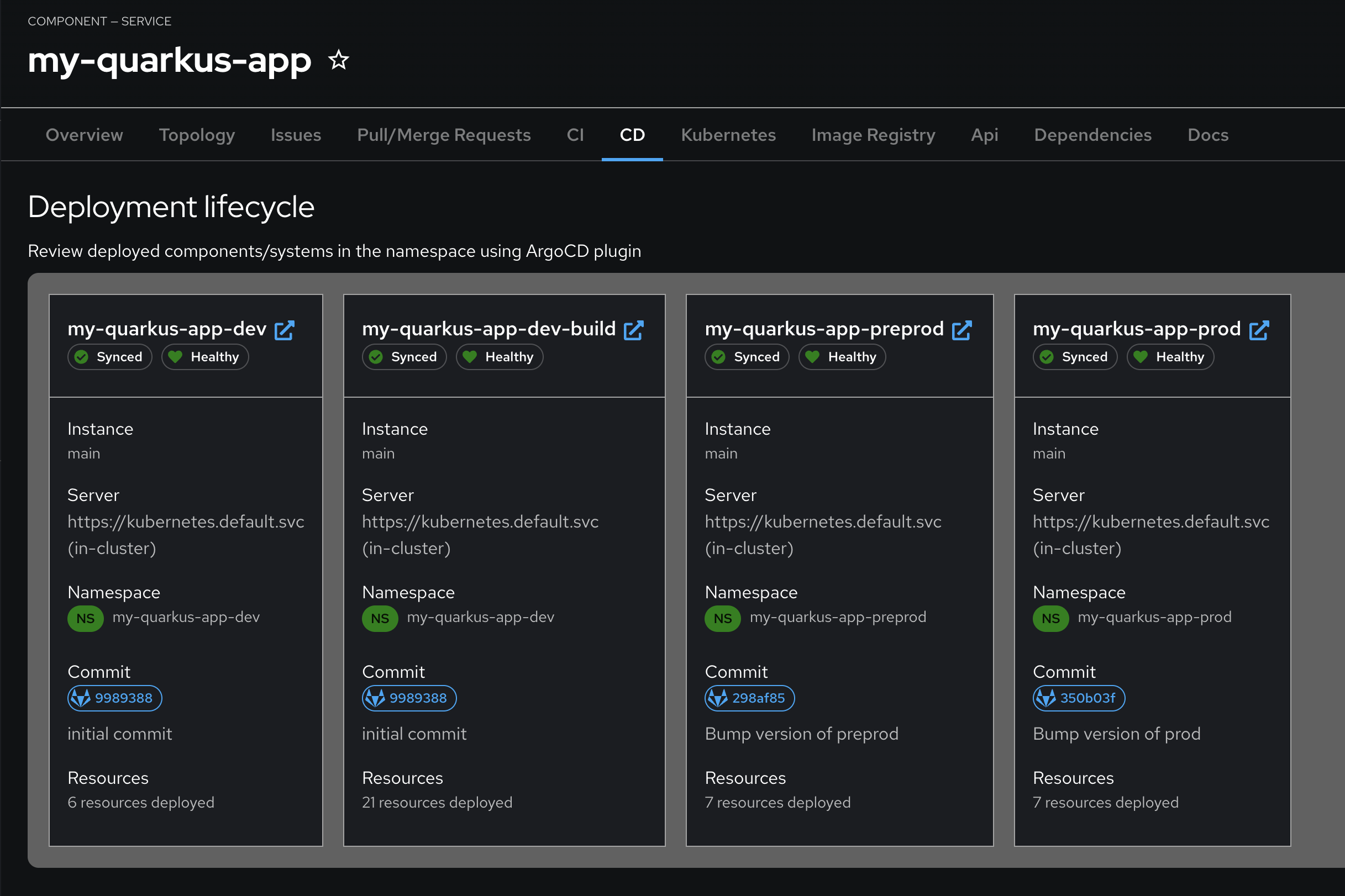Click 'Bump version of prod' commit message
The image size is (1345, 896).
tap(1117, 734)
